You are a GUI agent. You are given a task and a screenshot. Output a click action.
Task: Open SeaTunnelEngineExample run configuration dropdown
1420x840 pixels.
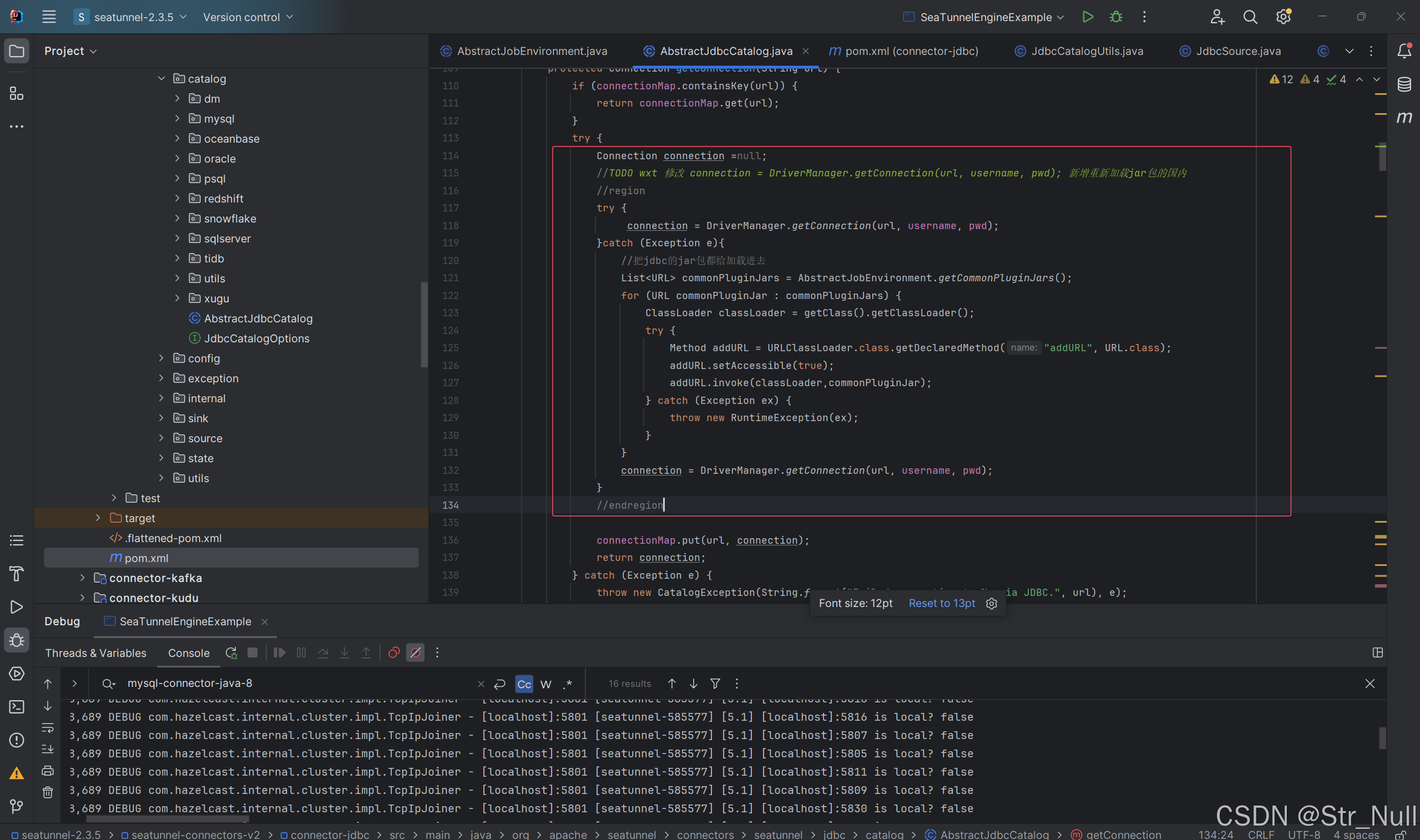pos(984,17)
